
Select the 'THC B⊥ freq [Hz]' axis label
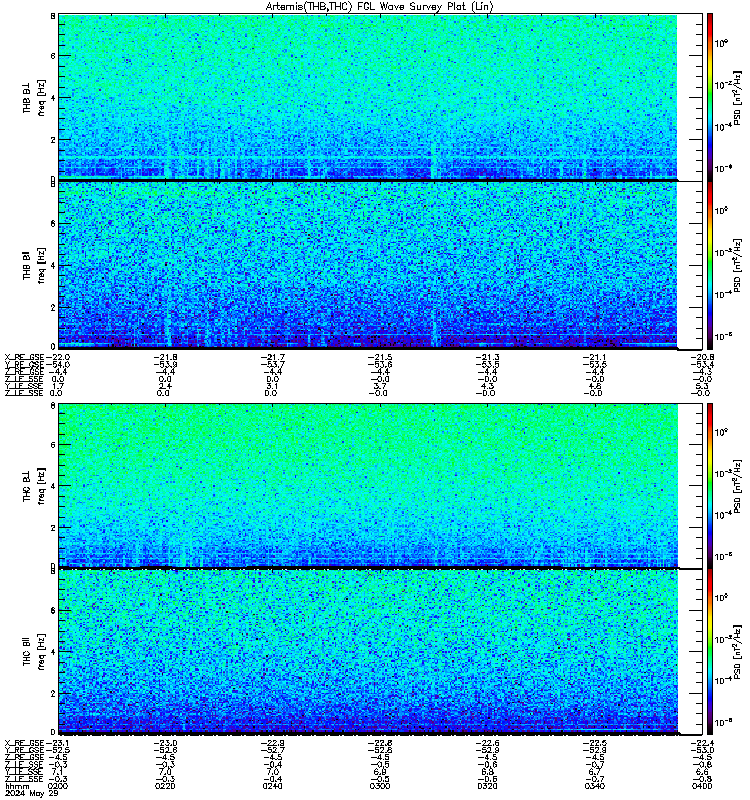(34, 486)
